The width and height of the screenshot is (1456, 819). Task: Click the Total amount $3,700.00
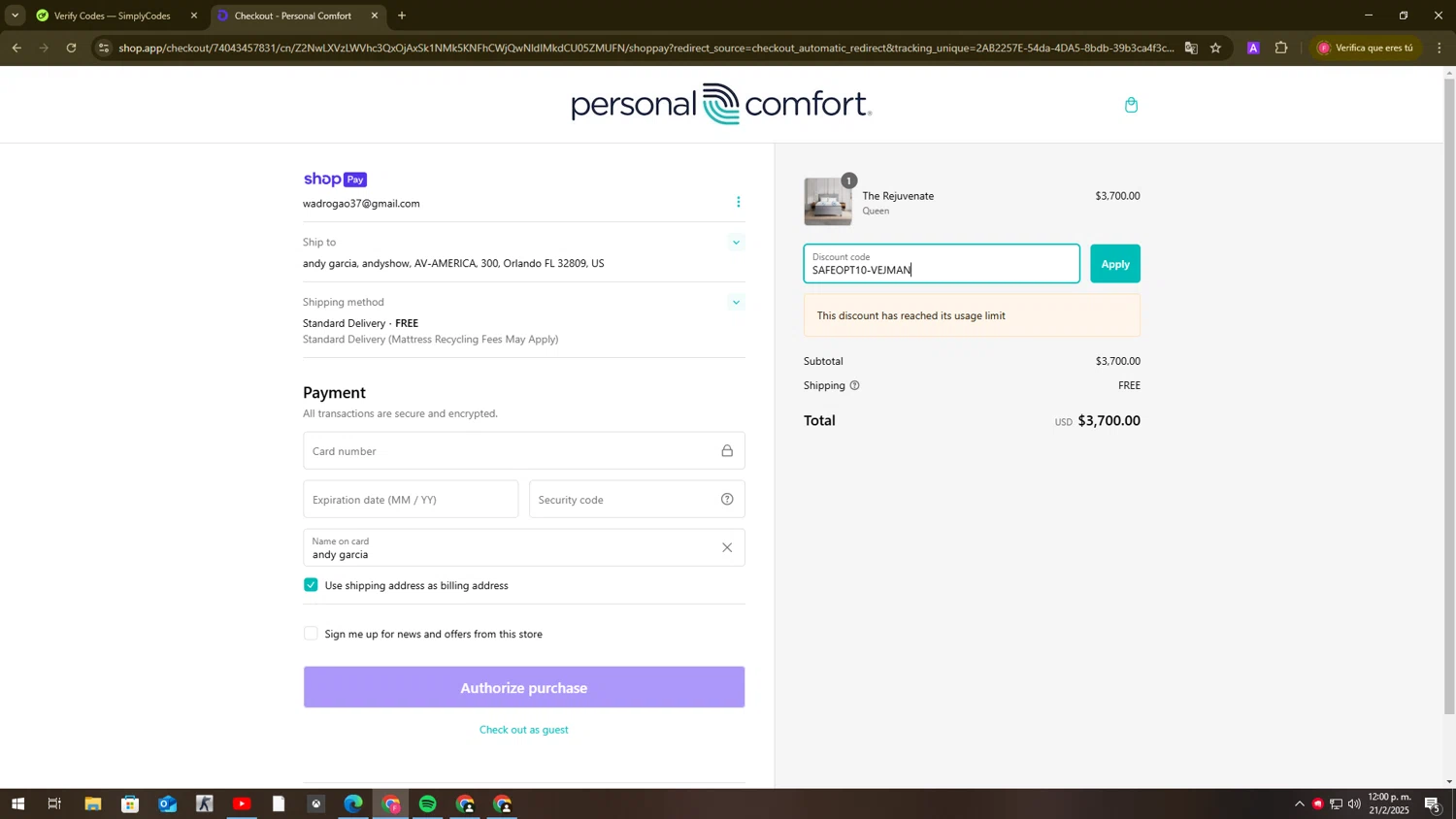click(1109, 421)
